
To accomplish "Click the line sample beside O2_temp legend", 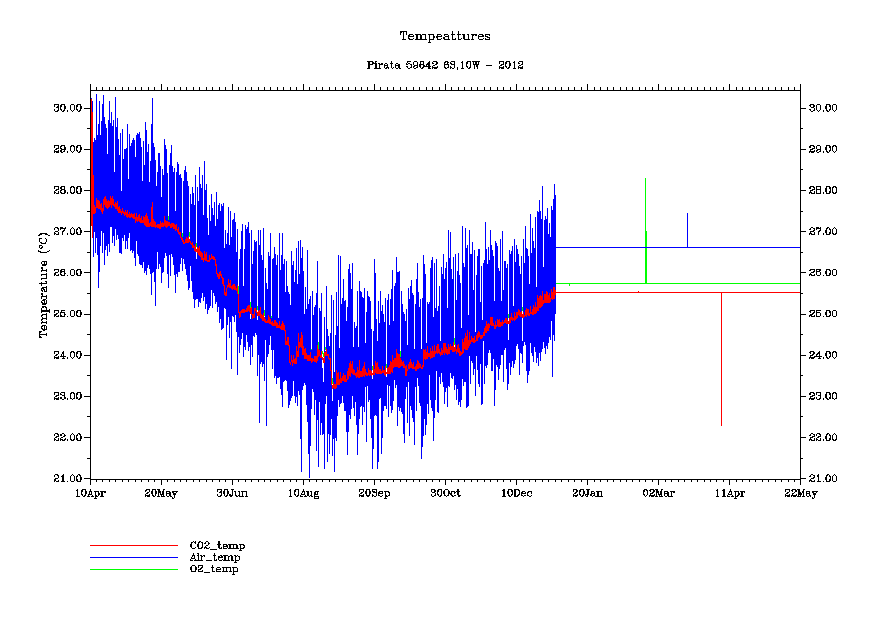I will coord(133,569).
